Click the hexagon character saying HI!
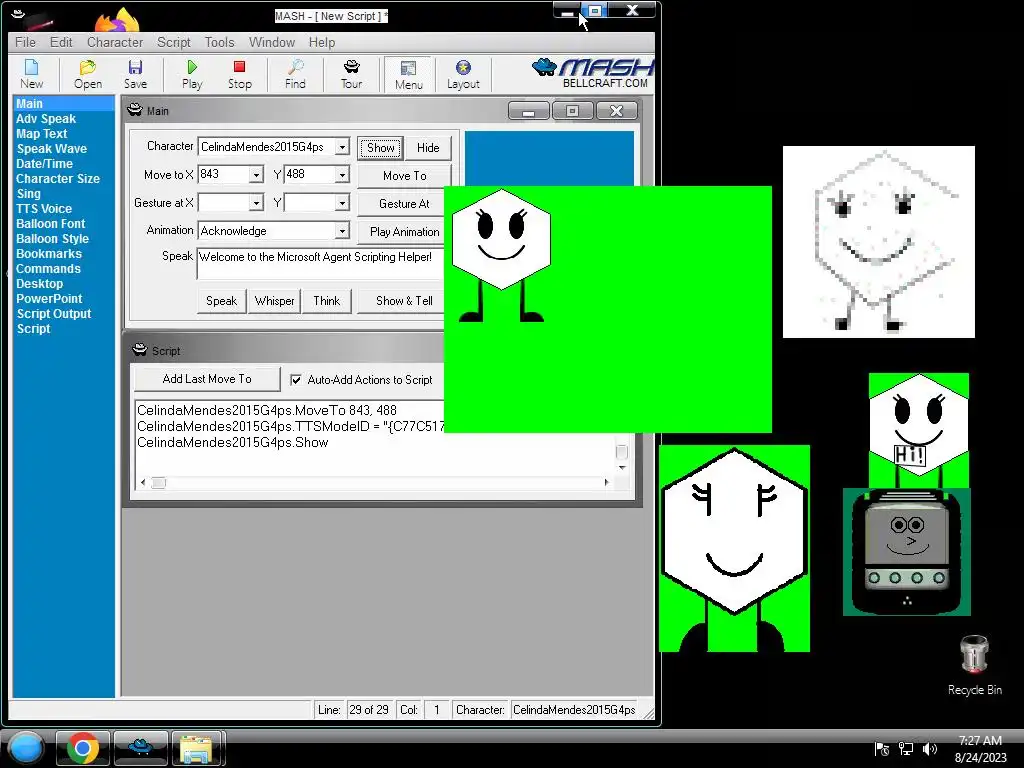Screen dimensions: 1024x768 click(919, 430)
